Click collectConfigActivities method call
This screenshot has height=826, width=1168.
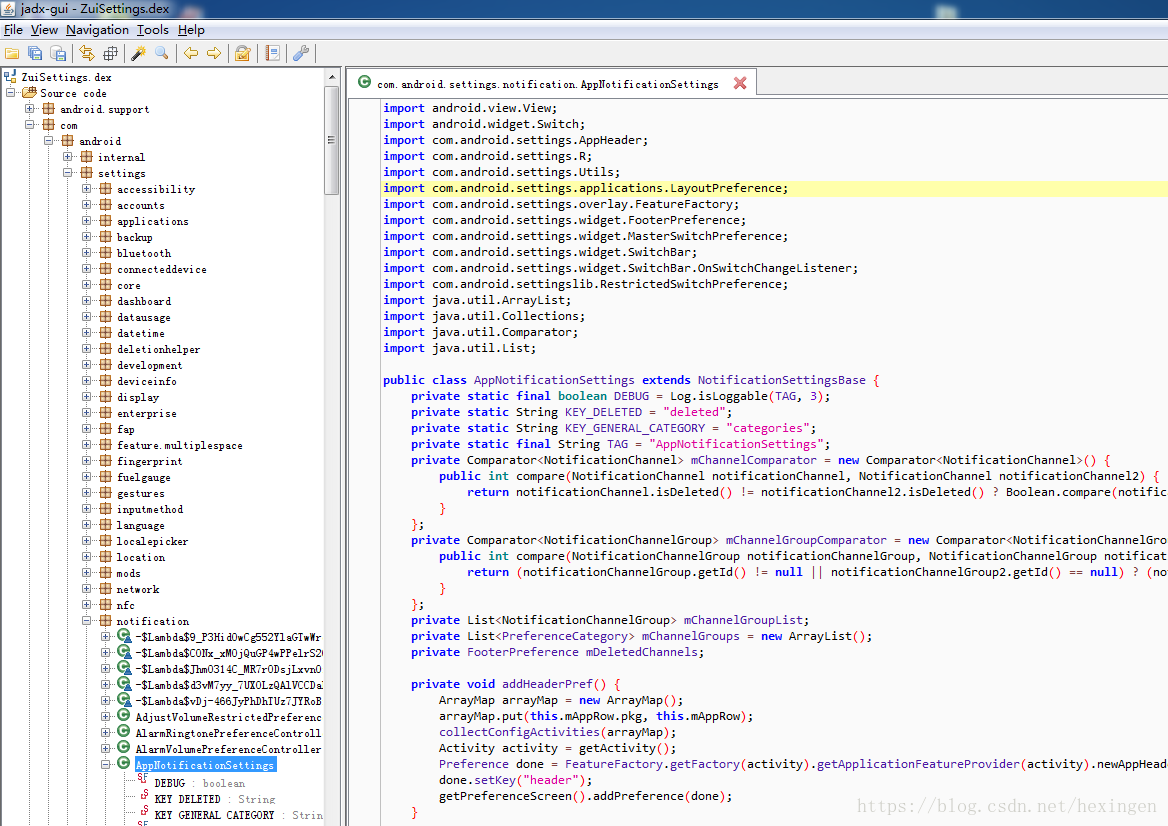pyautogui.click(x=519, y=732)
